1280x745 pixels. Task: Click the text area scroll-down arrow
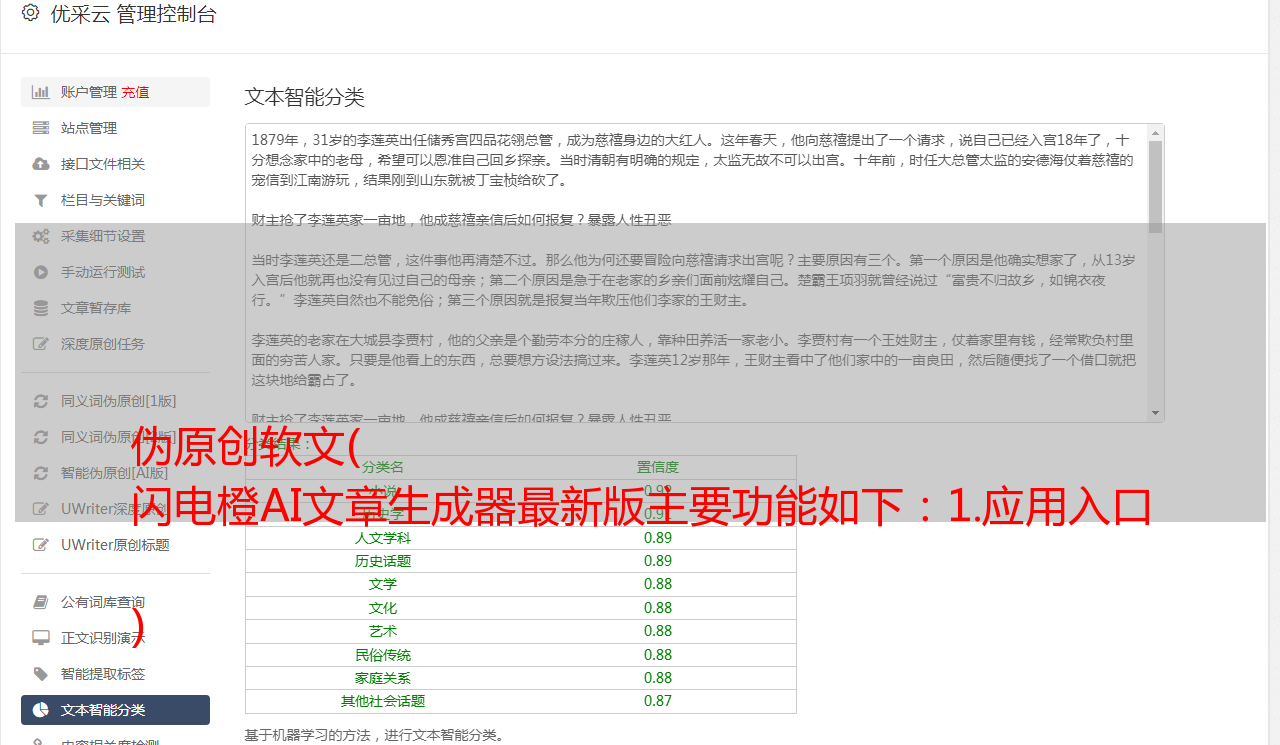coord(1156,413)
